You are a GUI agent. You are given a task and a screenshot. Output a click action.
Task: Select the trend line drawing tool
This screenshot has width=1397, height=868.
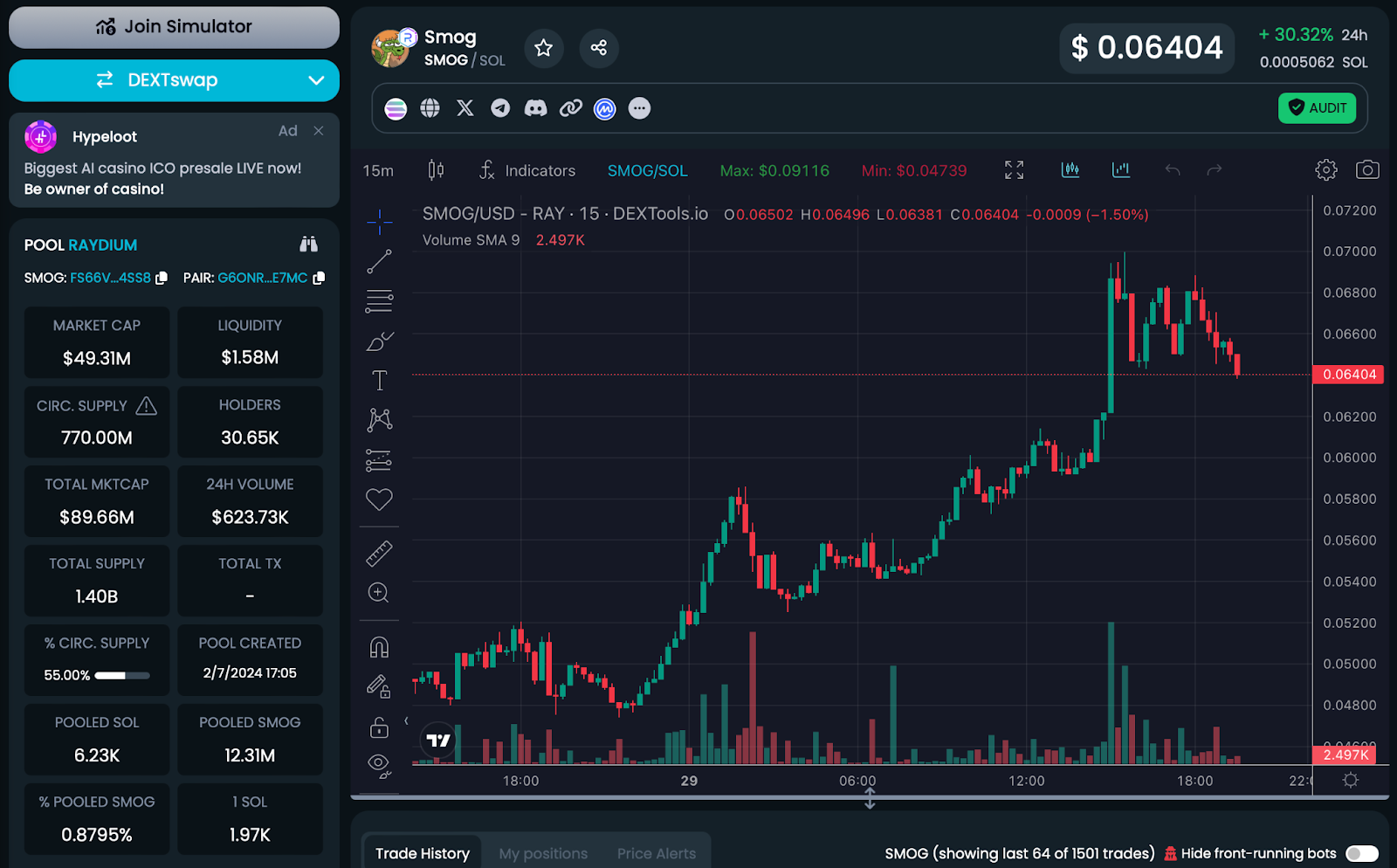point(379,261)
